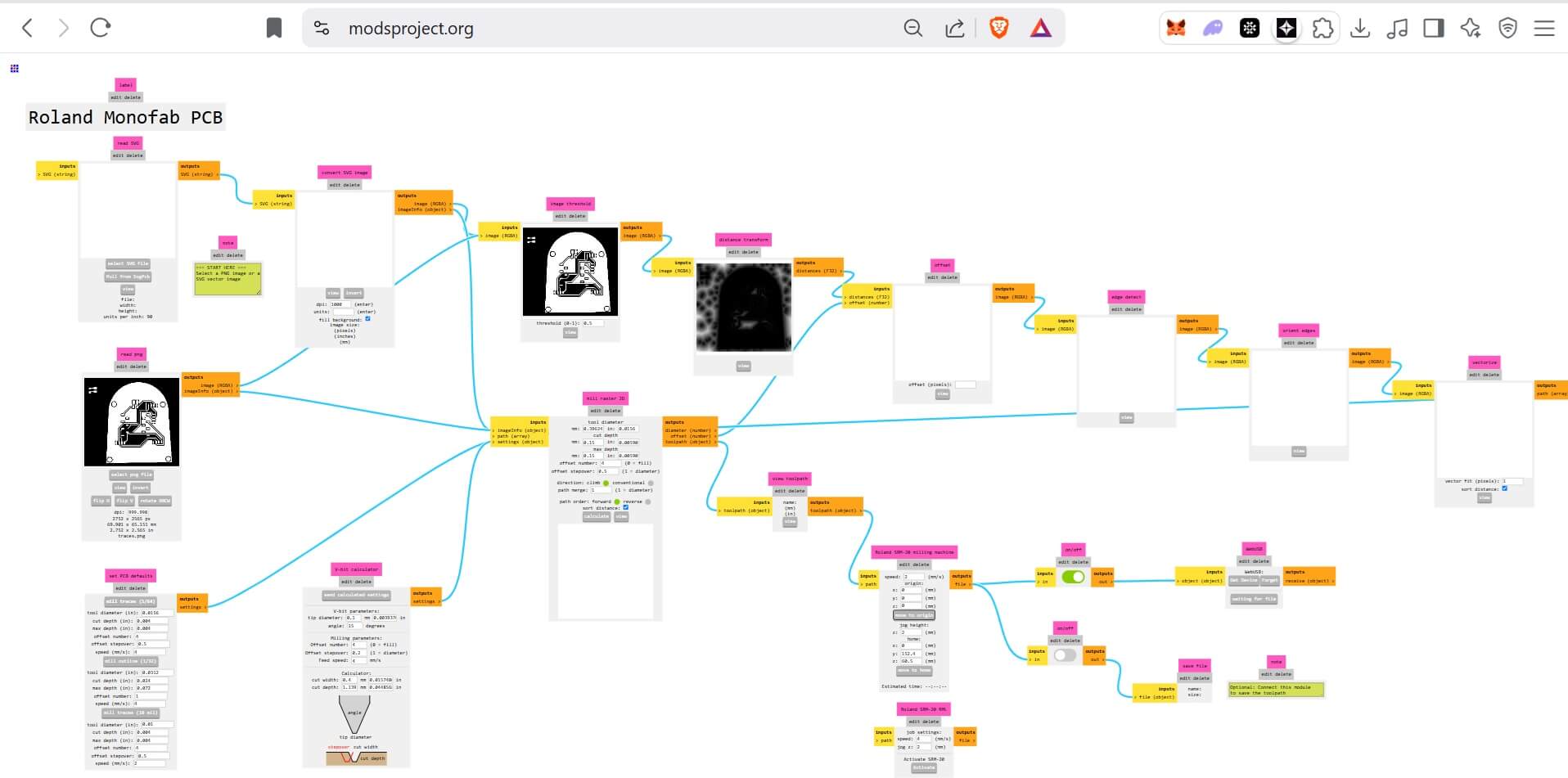This screenshot has width=1568, height=778.
Task: Click the move to home button
Action: (914, 671)
